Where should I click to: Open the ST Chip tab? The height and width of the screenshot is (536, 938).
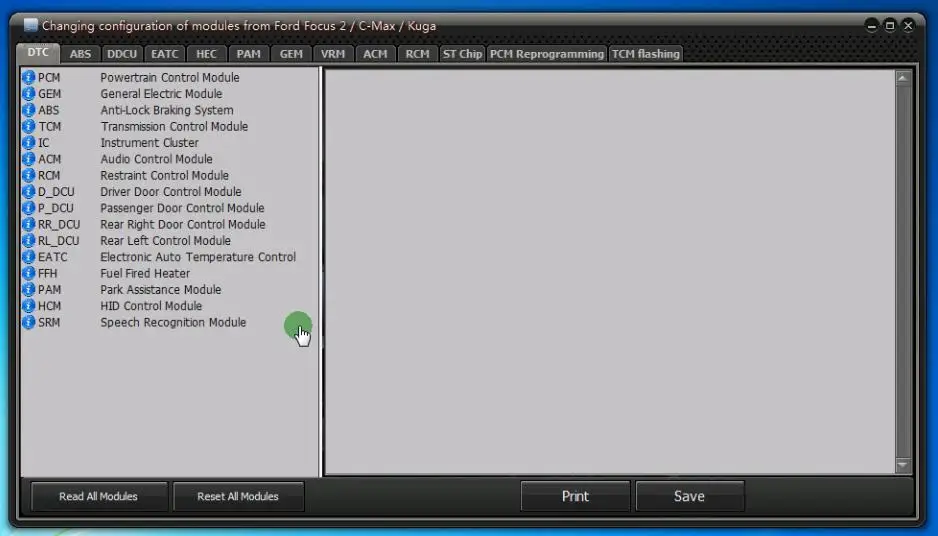(x=462, y=54)
